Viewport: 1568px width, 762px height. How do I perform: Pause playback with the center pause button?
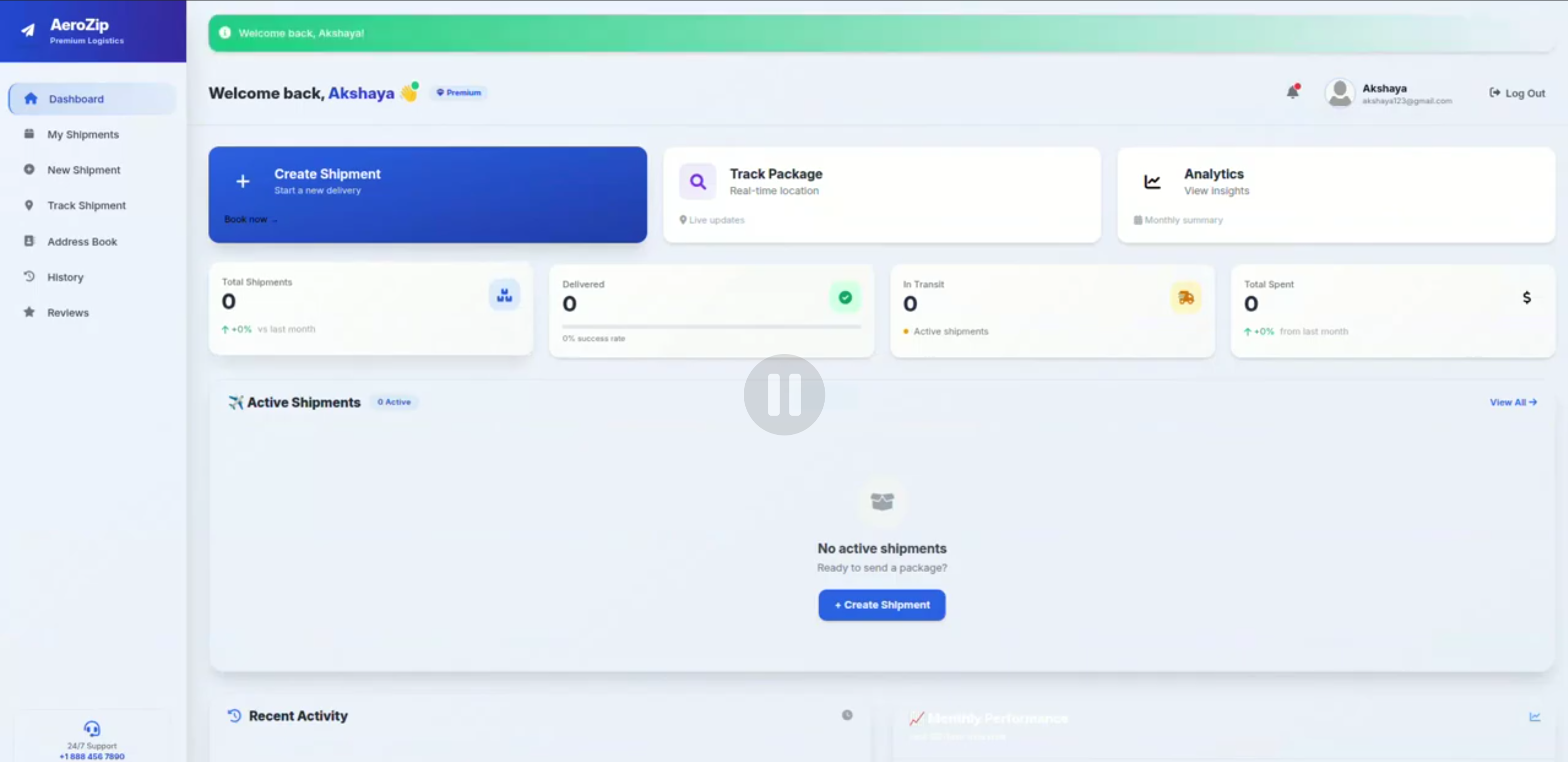pyautogui.click(x=784, y=394)
